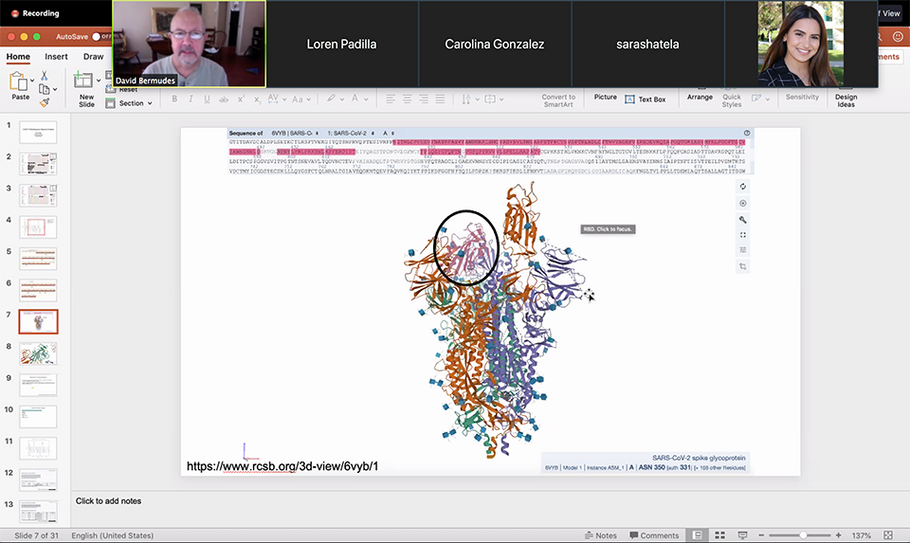This screenshot has height=543, width=910.
Task: Select slide 8 thumbnail in panel
Action: click(39, 352)
